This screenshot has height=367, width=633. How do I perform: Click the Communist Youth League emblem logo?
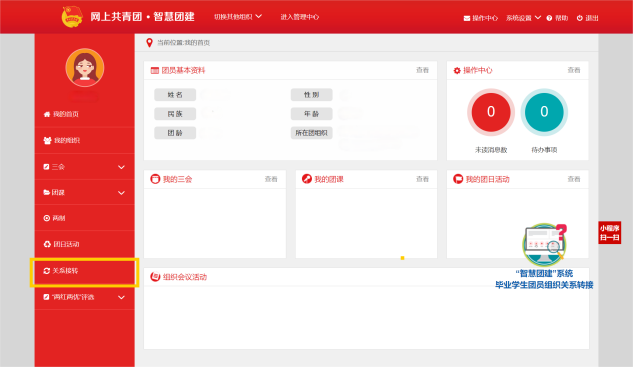(72, 17)
